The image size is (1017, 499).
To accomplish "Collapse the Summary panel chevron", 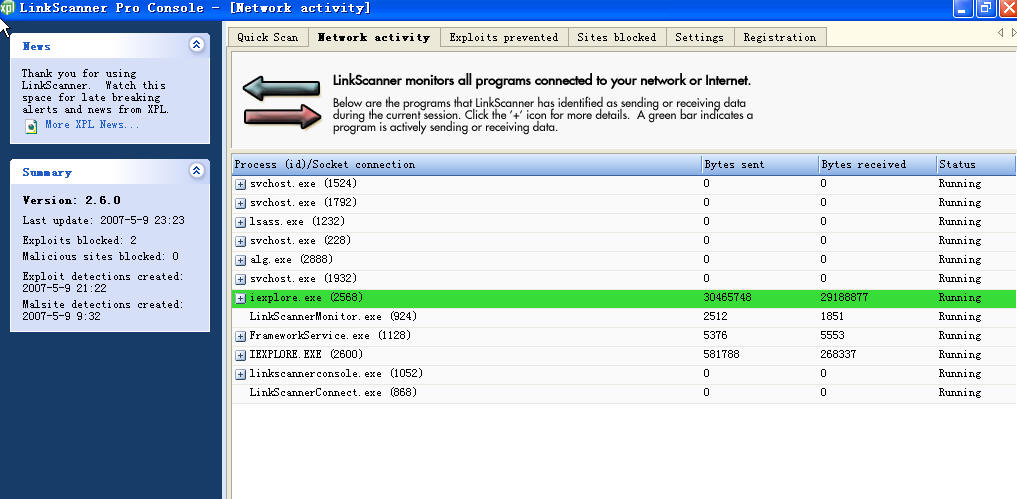I will (197, 171).
